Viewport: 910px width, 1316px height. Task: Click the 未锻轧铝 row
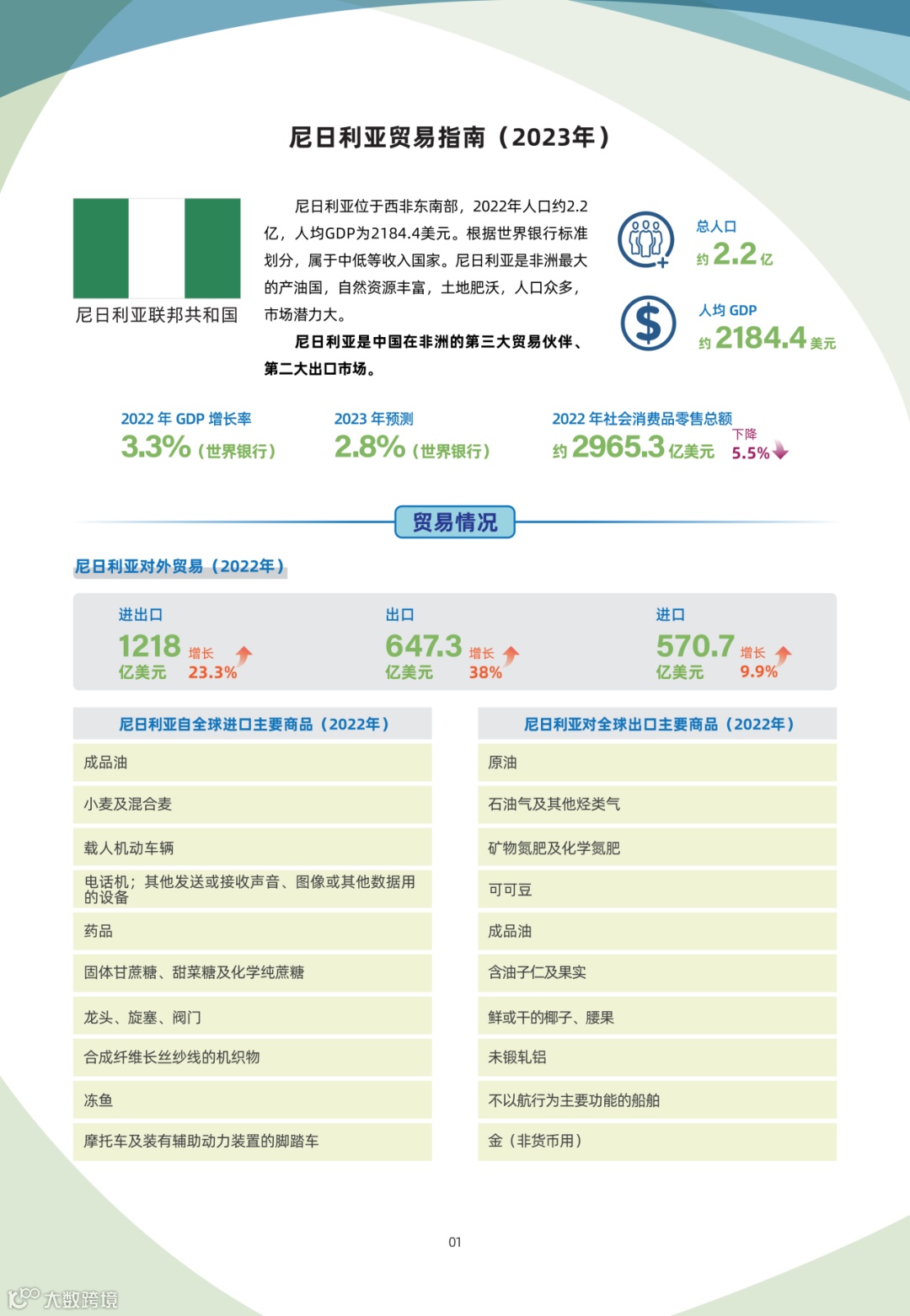click(657, 1057)
